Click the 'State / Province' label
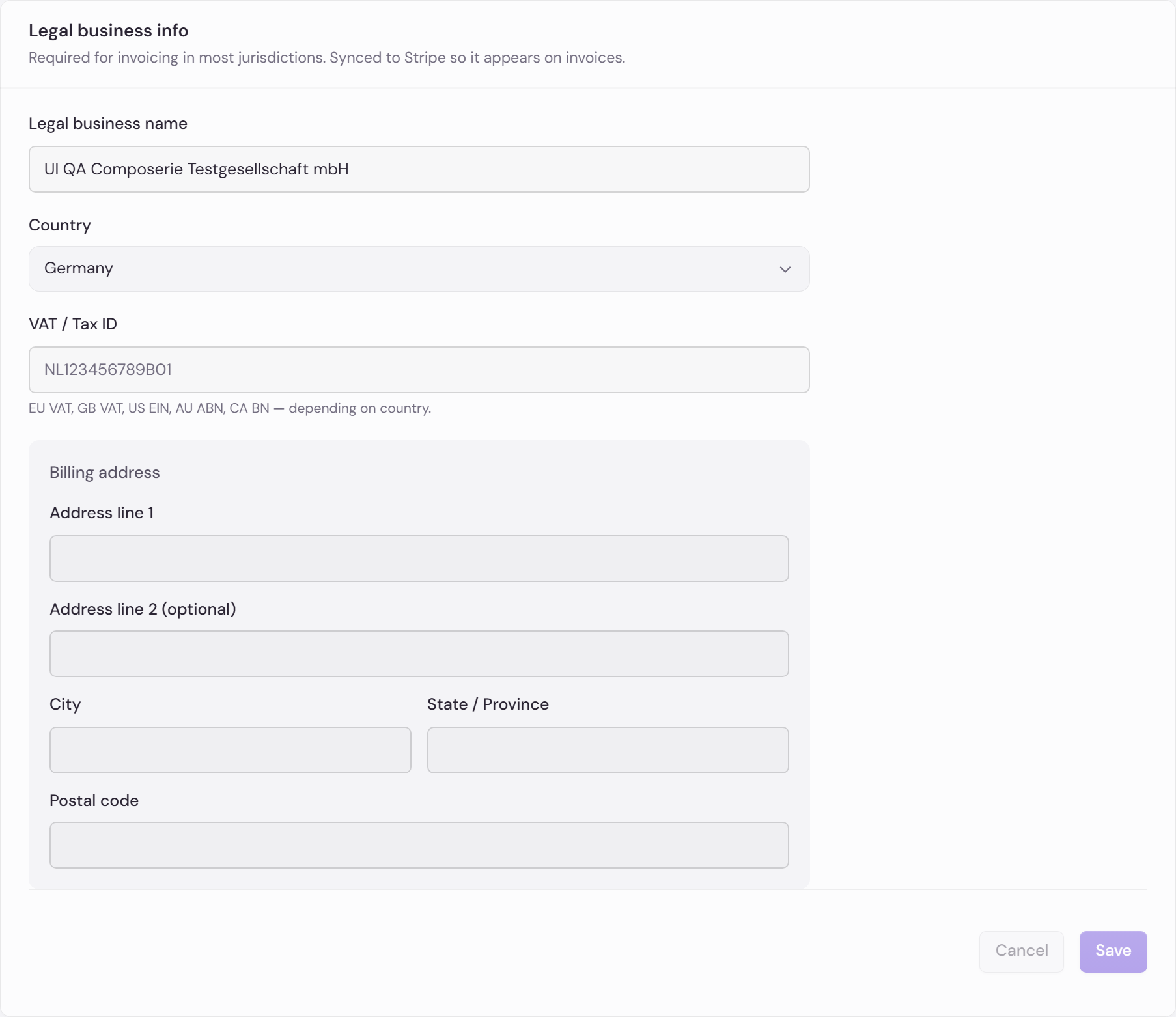The image size is (1176, 1017). tap(488, 704)
